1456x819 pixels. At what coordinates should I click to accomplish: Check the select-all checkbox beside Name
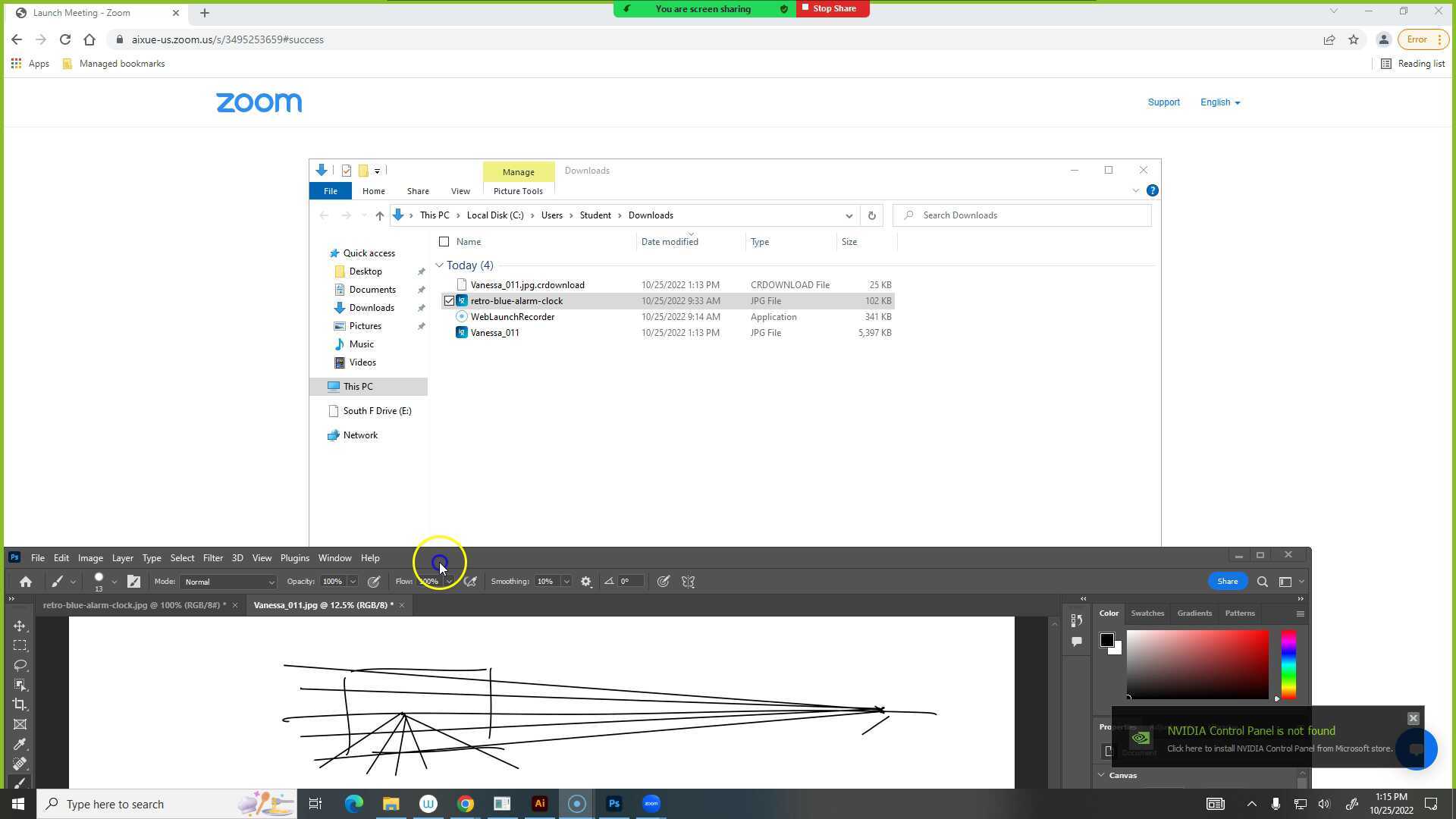point(444,242)
